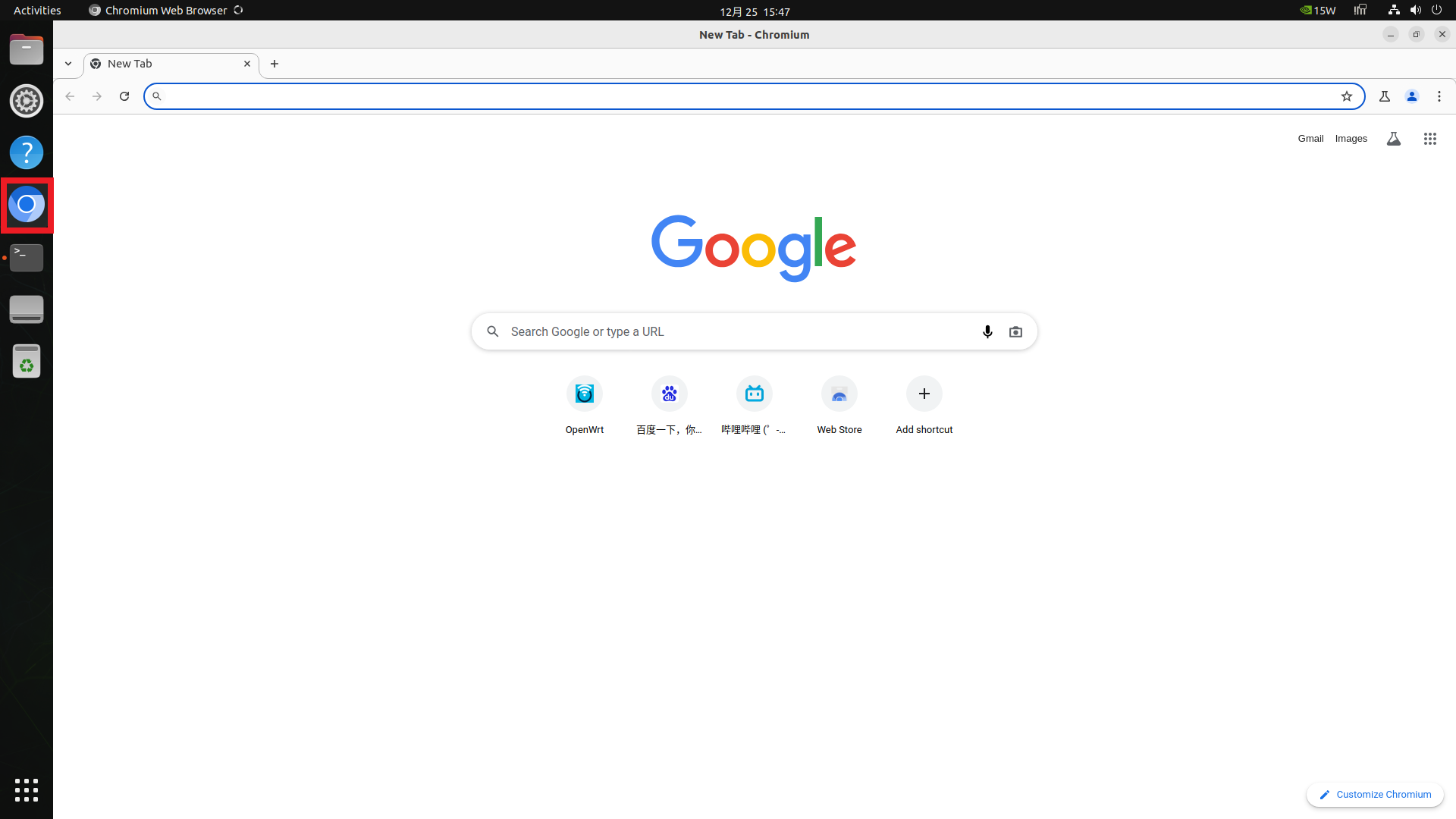Open the bilibili shortcut
1456x819 pixels.
(754, 394)
